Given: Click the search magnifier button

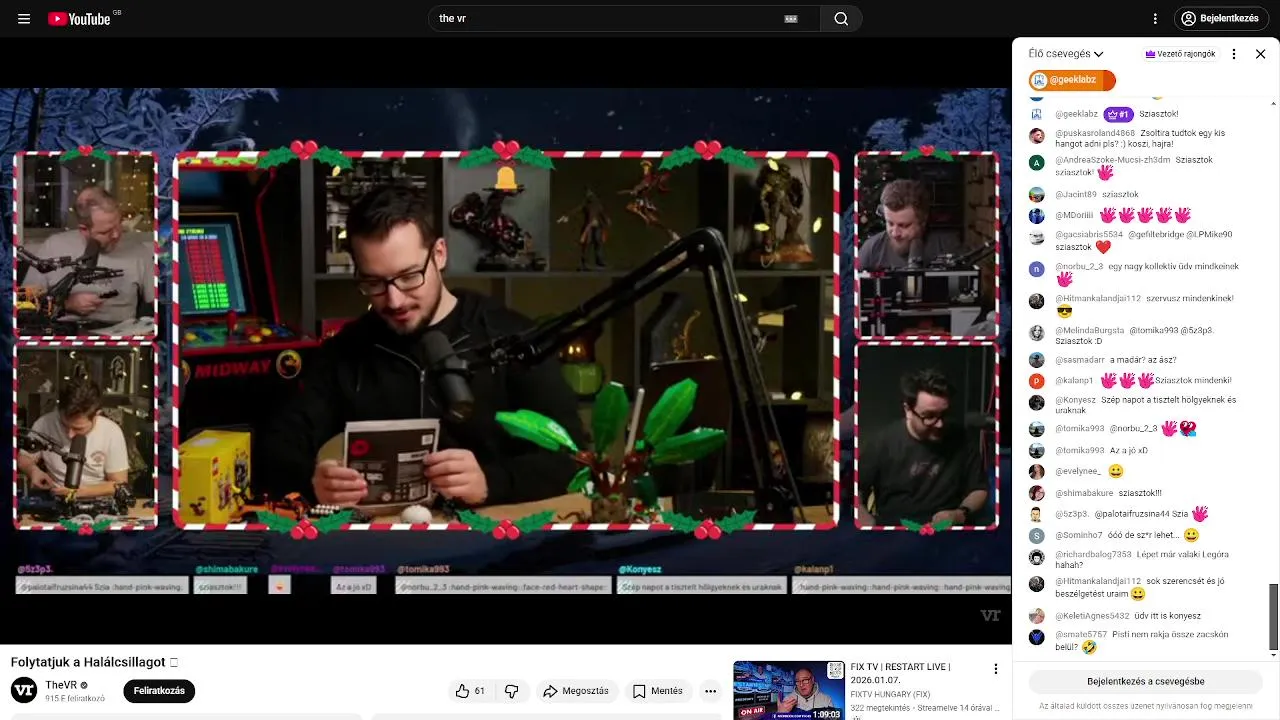Looking at the screenshot, I should coord(841,18).
